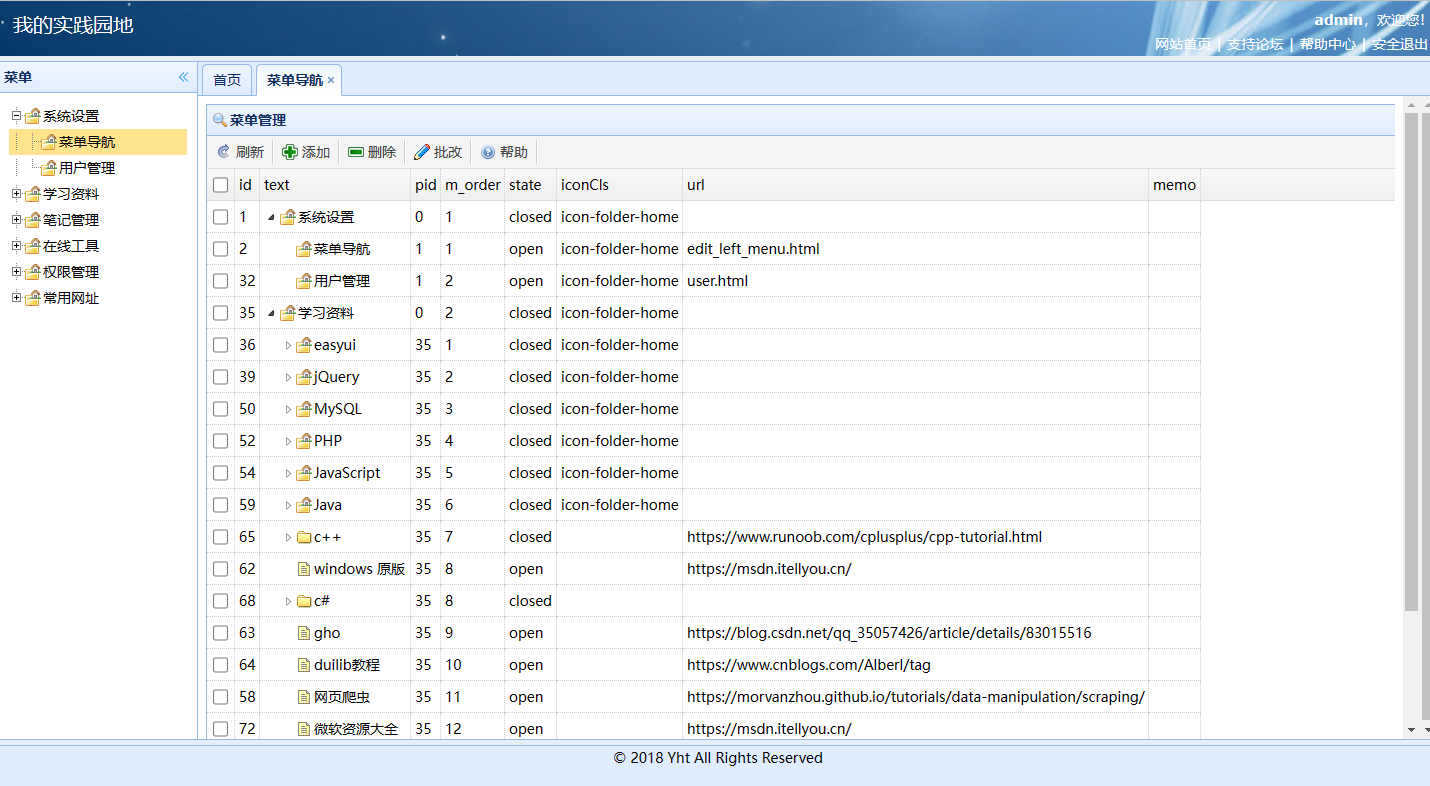
Task: Click the 删除 toolbar button label
Action: click(382, 152)
